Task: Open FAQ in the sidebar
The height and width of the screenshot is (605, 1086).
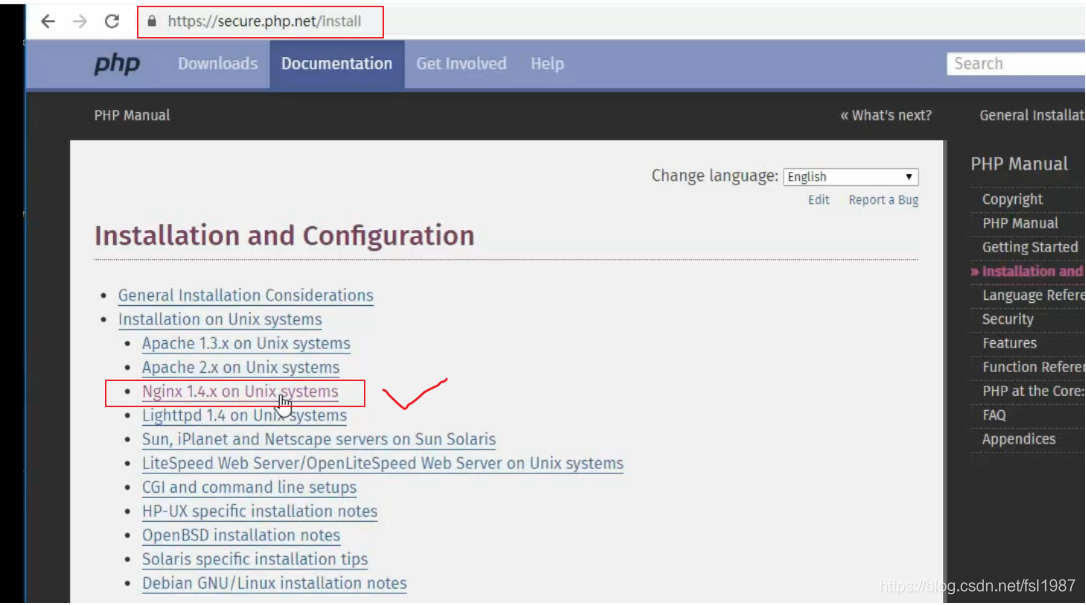Action: [x=994, y=415]
